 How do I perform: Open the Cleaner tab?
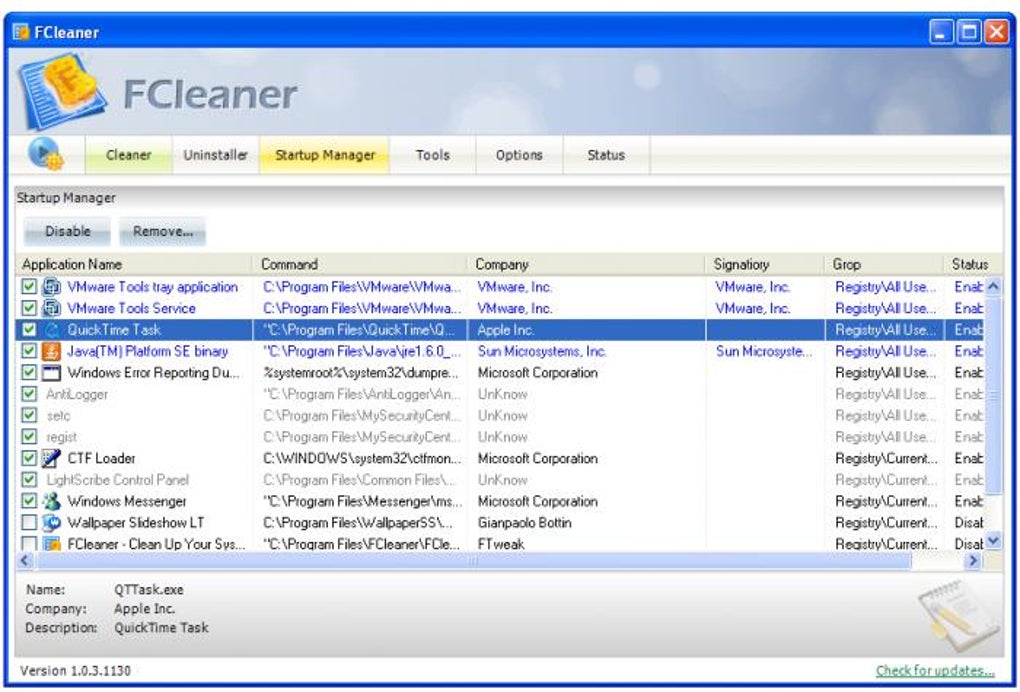(128, 155)
